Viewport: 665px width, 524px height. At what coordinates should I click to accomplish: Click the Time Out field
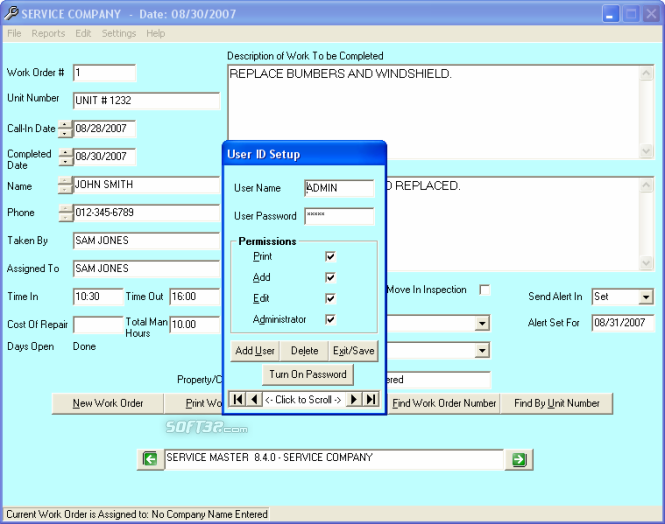pos(195,297)
